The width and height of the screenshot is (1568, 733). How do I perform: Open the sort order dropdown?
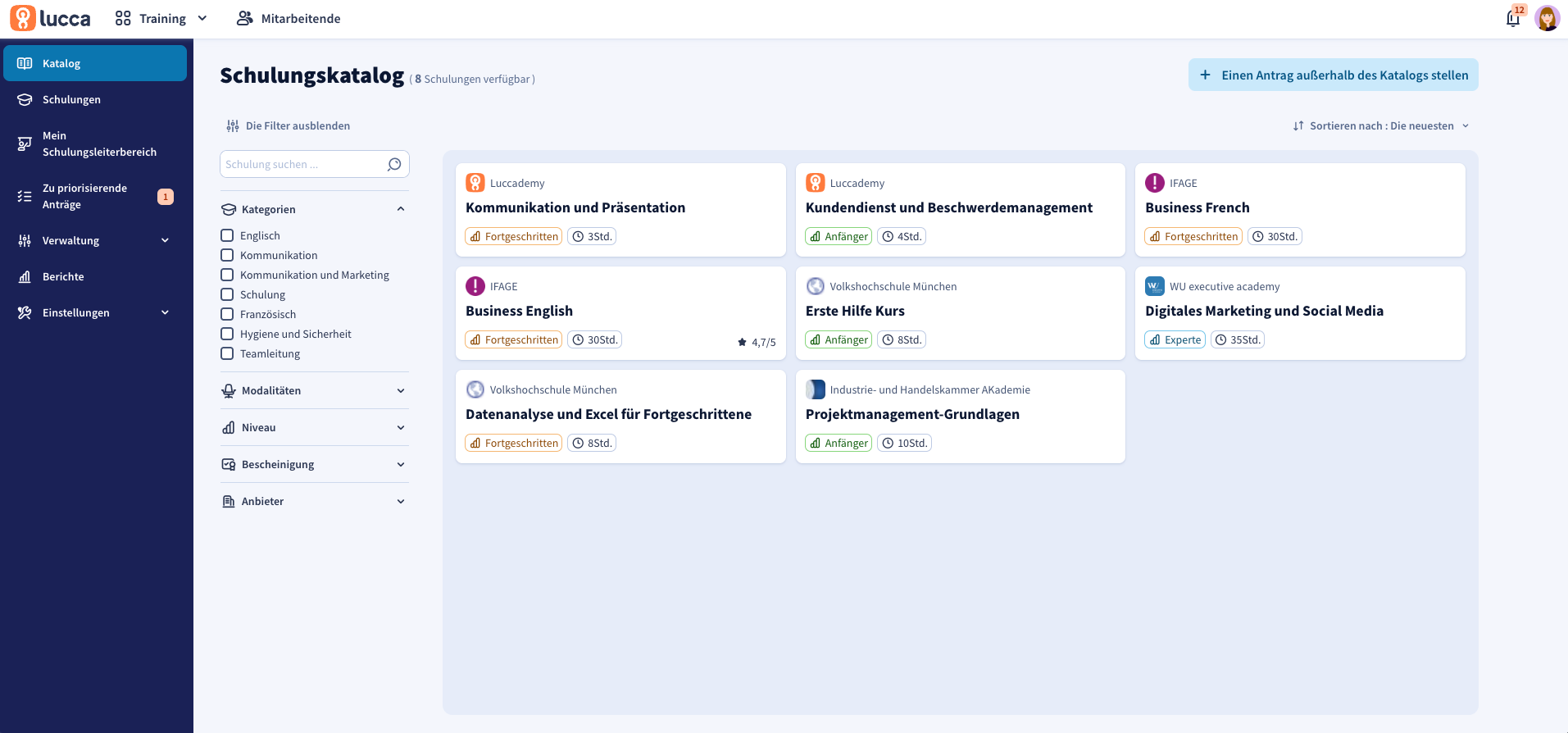pos(1381,126)
